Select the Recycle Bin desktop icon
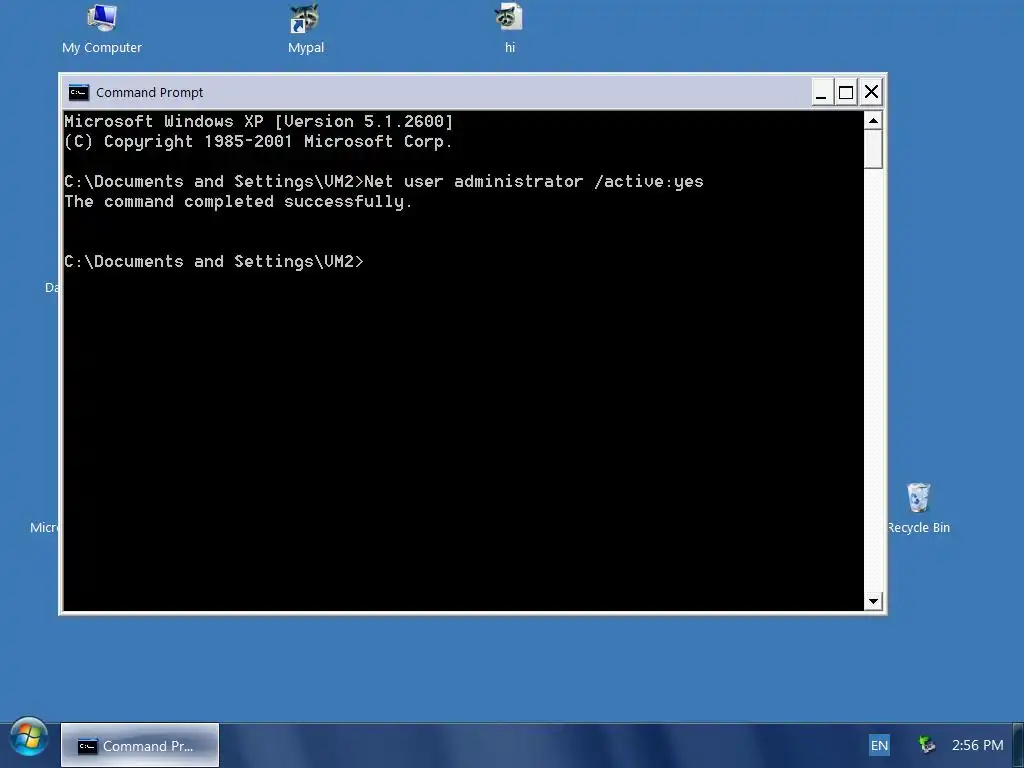The image size is (1024, 768). pos(918,509)
